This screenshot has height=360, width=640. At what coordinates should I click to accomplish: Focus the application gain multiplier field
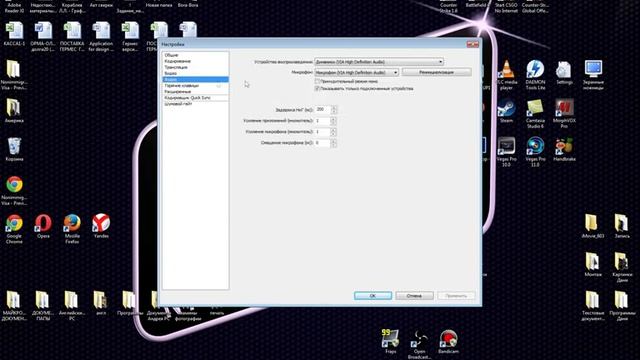tap(322, 121)
